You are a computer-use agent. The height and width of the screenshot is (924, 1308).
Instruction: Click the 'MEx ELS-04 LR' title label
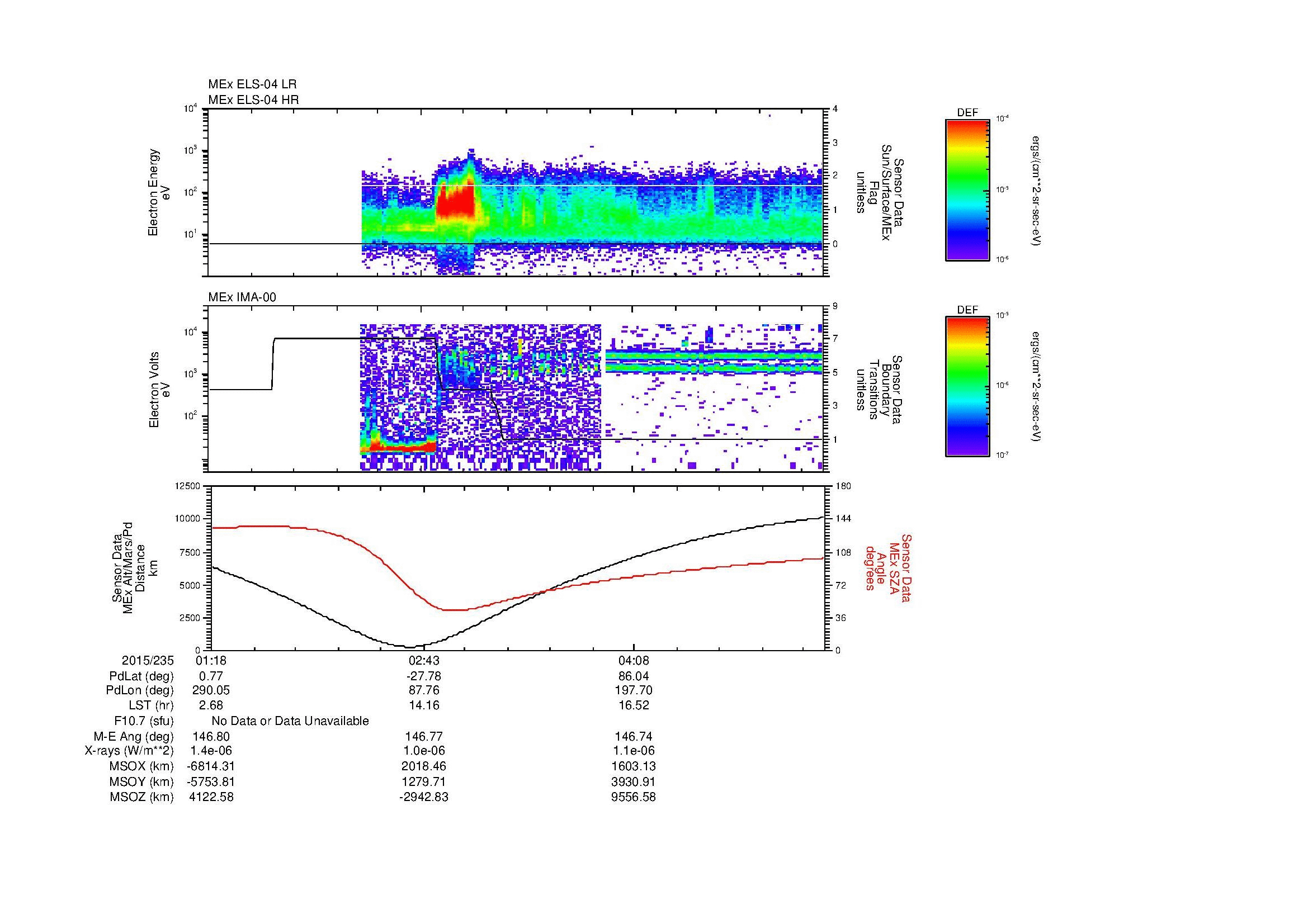tap(252, 84)
